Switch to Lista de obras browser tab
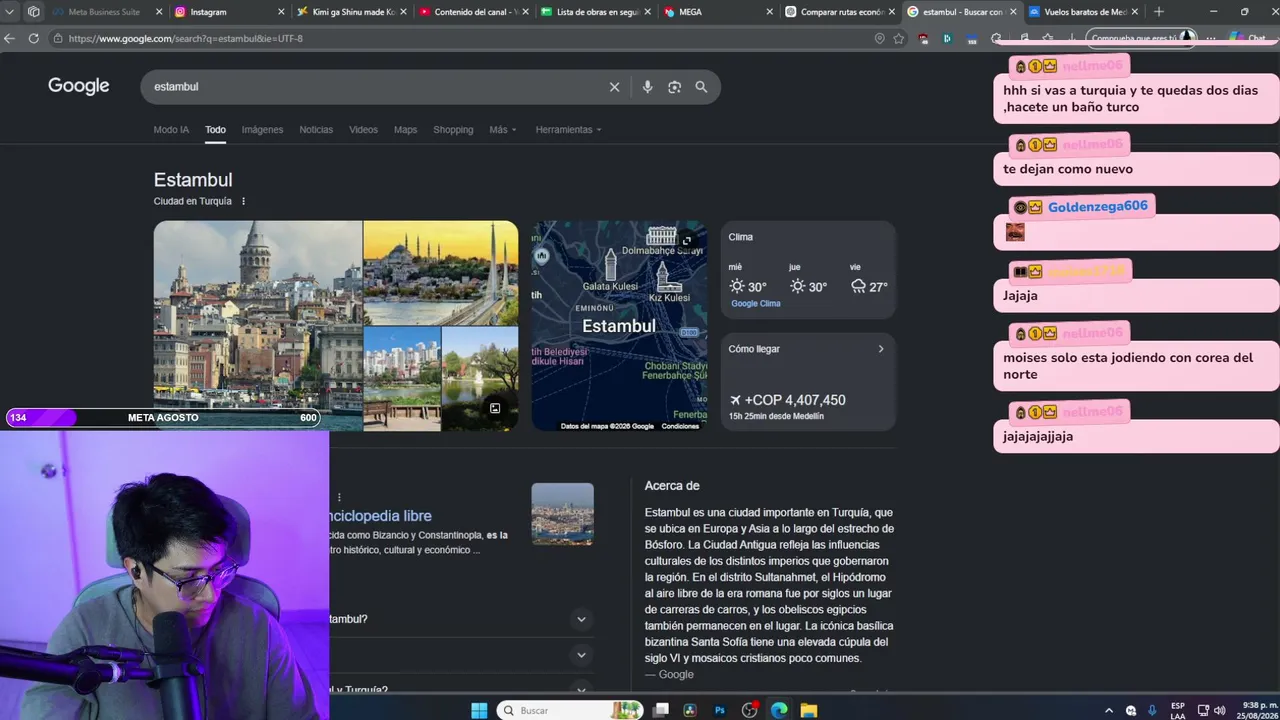Image resolution: width=1280 pixels, height=720 pixels. [x=596, y=12]
